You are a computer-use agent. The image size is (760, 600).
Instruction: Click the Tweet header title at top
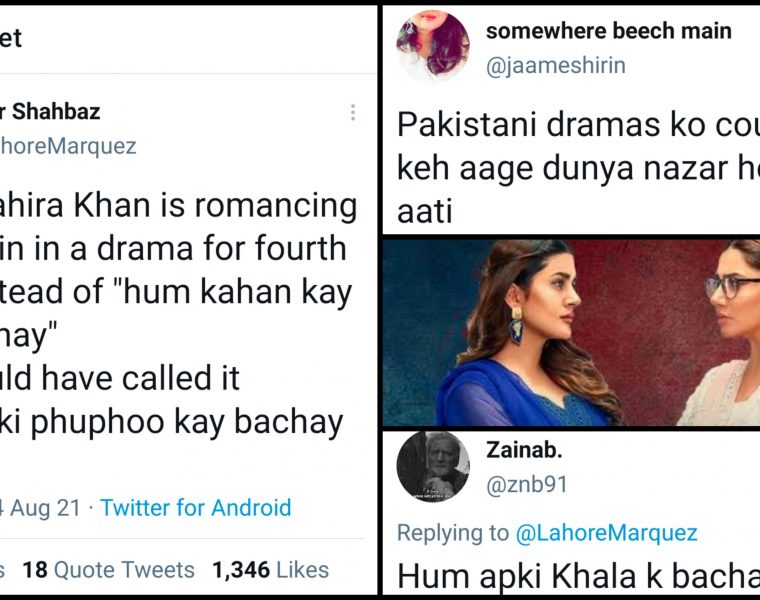click(x=10, y=39)
